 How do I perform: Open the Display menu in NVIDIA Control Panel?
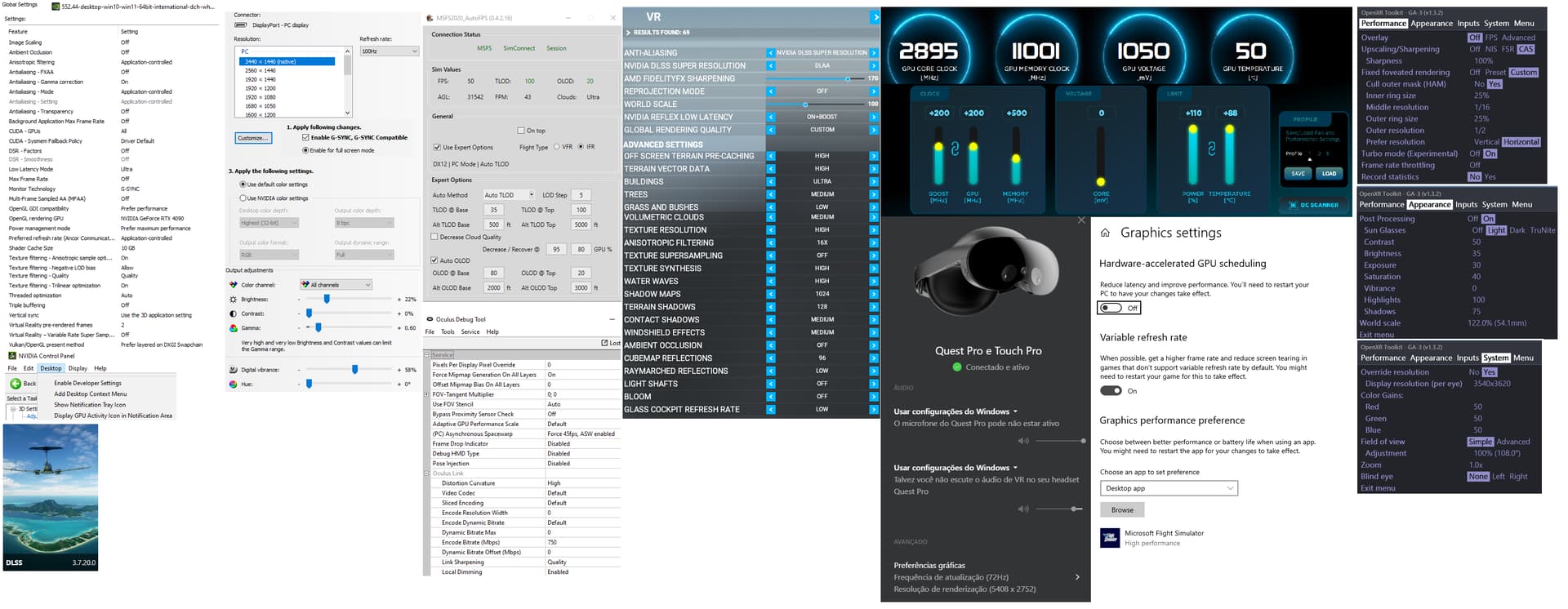point(78,368)
